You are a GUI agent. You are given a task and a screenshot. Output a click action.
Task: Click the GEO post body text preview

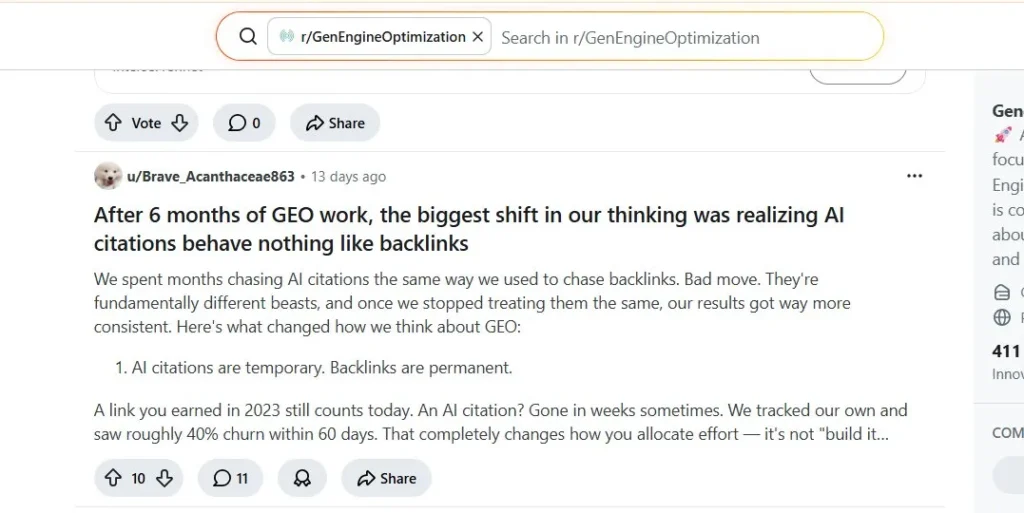click(x=473, y=302)
